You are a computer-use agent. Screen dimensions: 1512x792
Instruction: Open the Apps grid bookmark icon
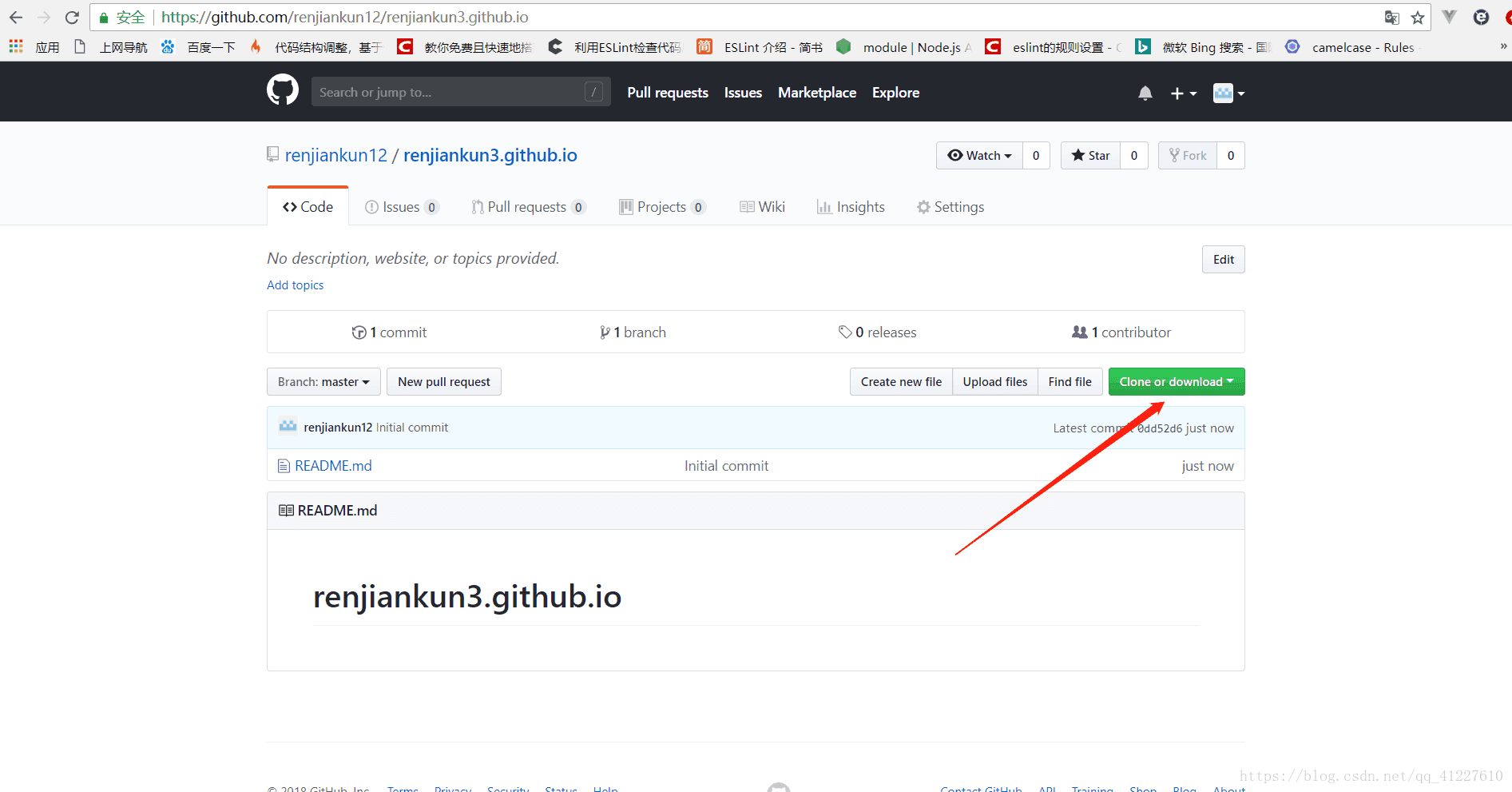pyautogui.click(x=16, y=47)
